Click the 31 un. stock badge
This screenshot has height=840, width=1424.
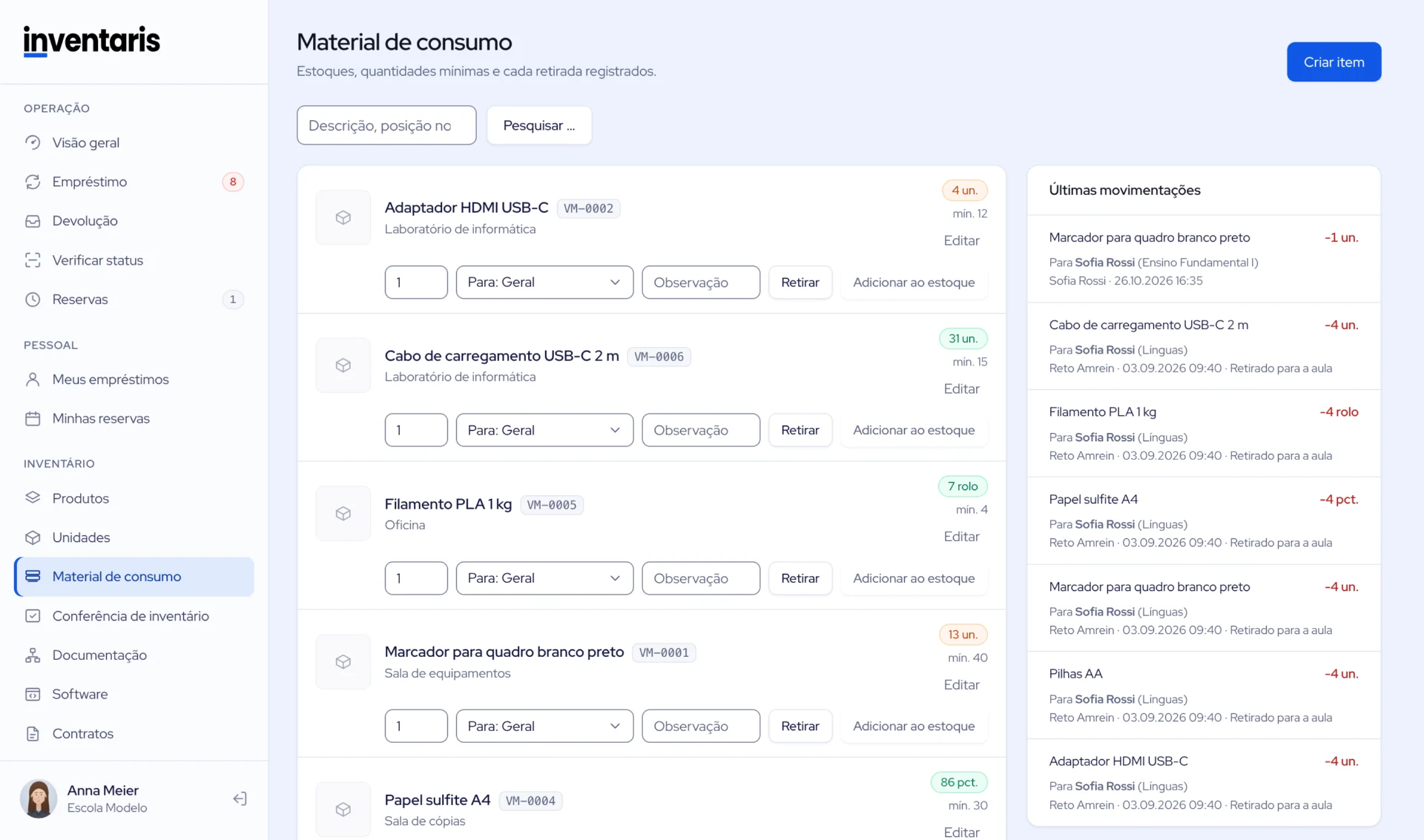[963, 338]
